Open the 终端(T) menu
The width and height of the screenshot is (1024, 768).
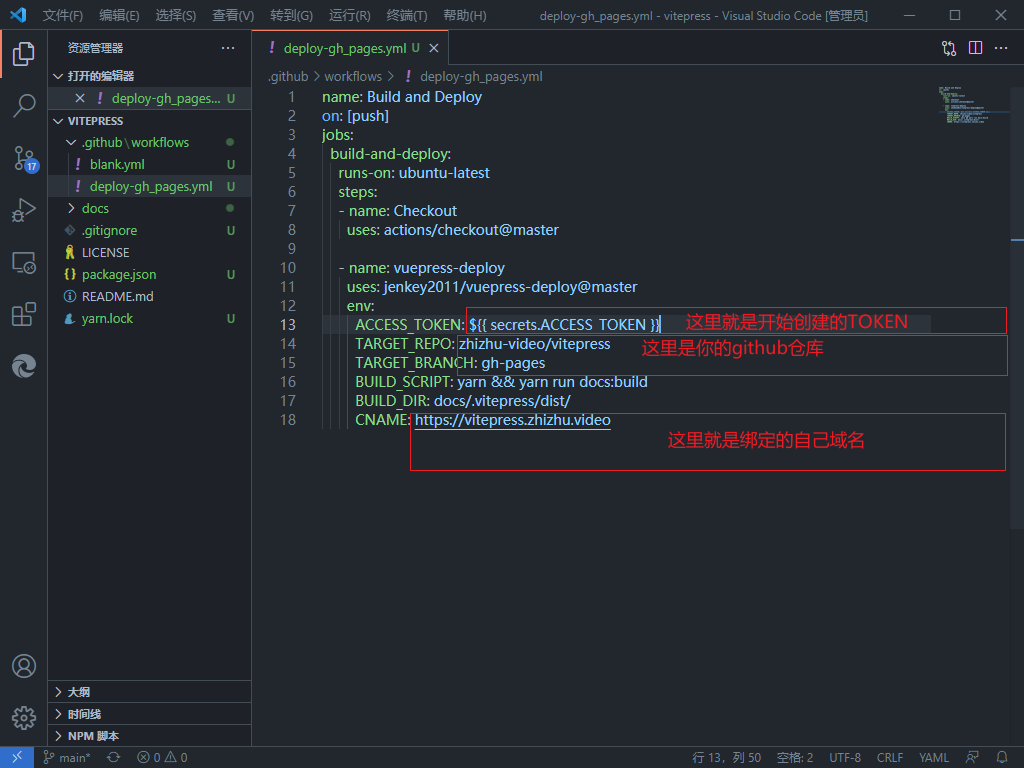click(x=407, y=15)
